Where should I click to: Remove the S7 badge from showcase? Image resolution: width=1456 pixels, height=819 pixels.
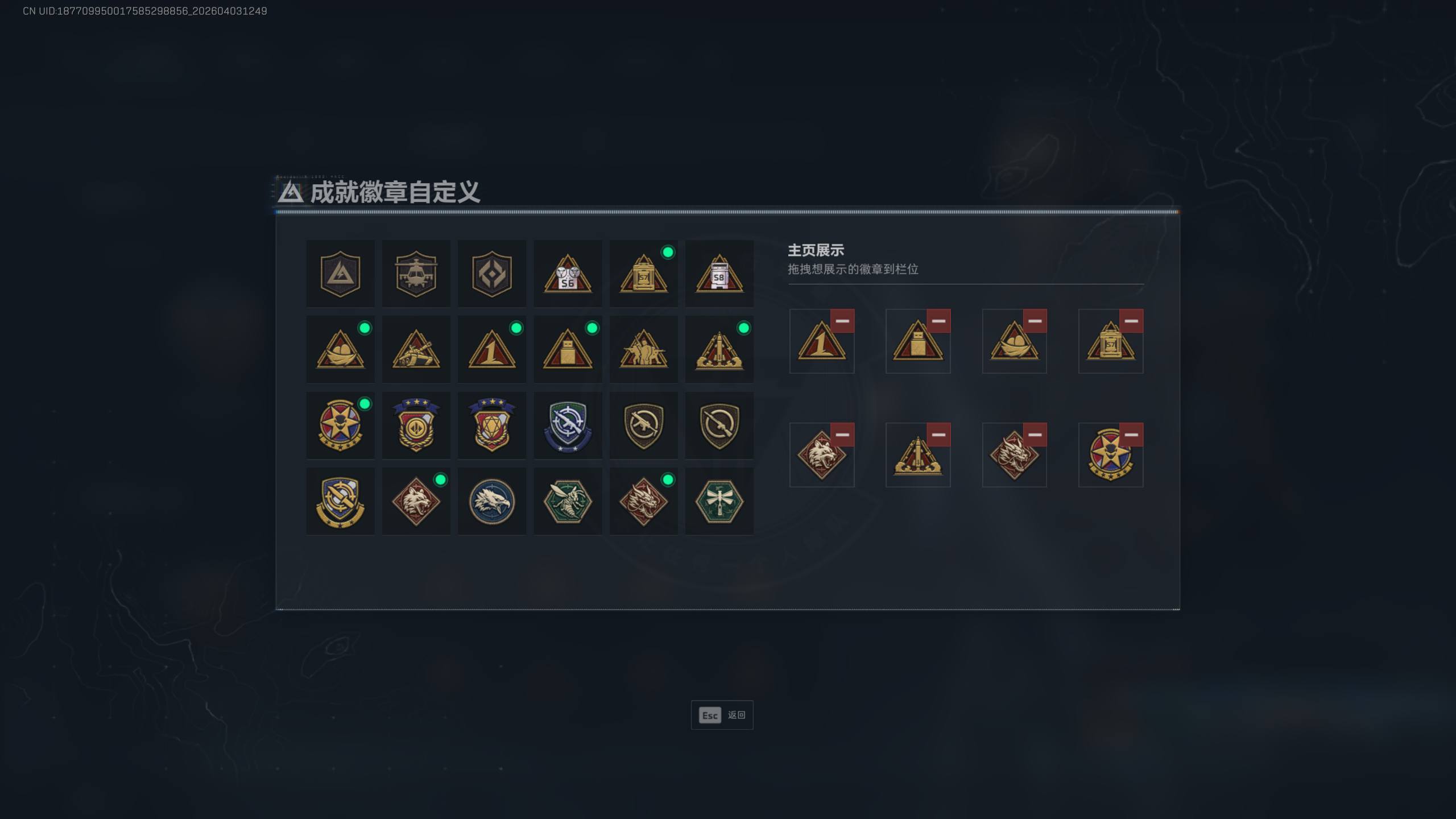(1131, 321)
